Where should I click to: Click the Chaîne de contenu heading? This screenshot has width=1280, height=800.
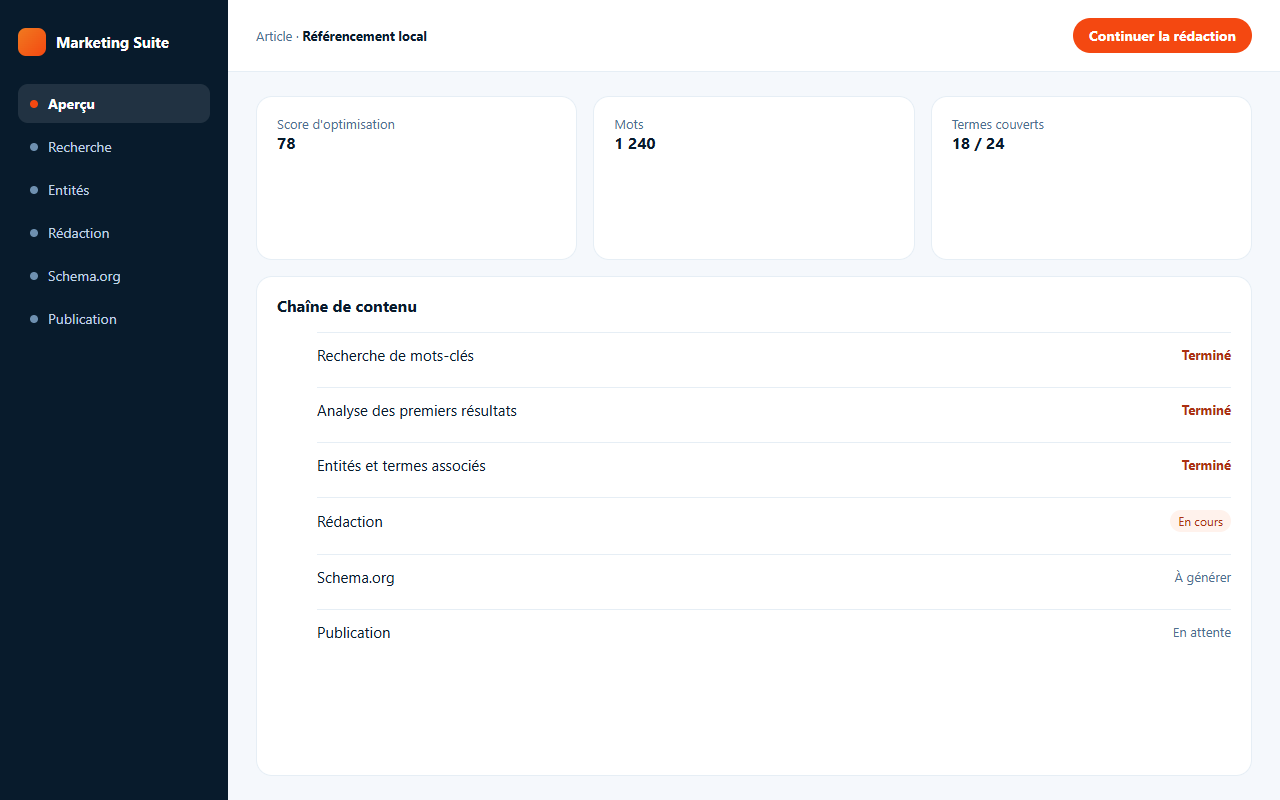click(347, 307)
